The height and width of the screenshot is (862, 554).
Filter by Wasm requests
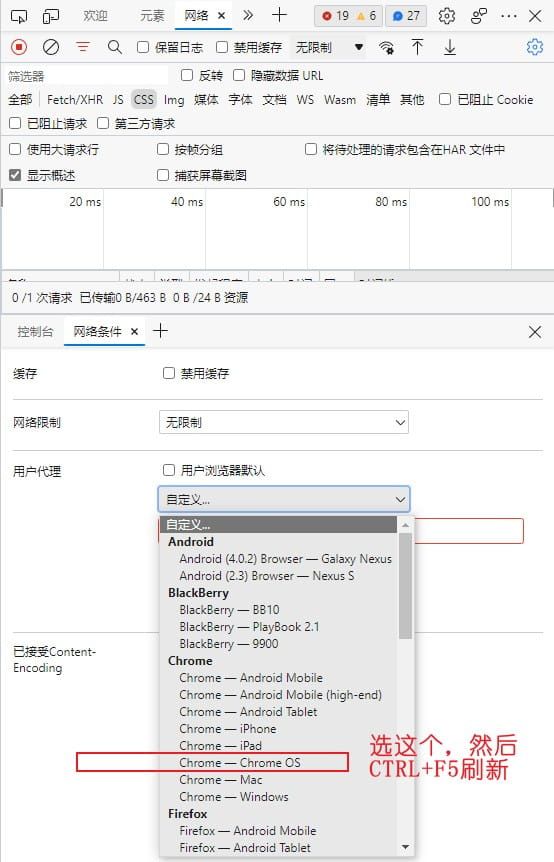pyautogui.click(x=340, y=100)
